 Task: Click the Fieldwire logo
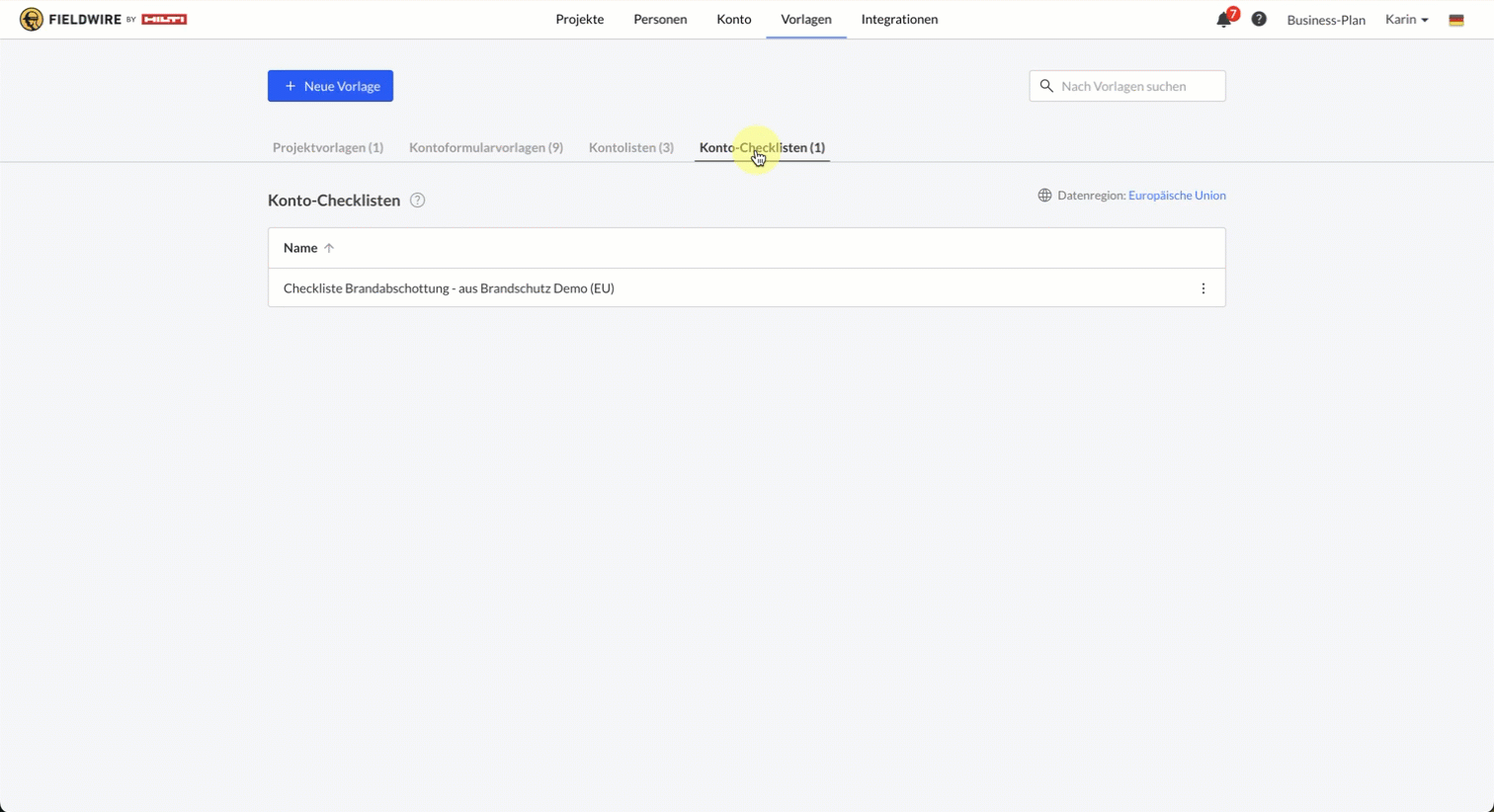click(70, 19)
